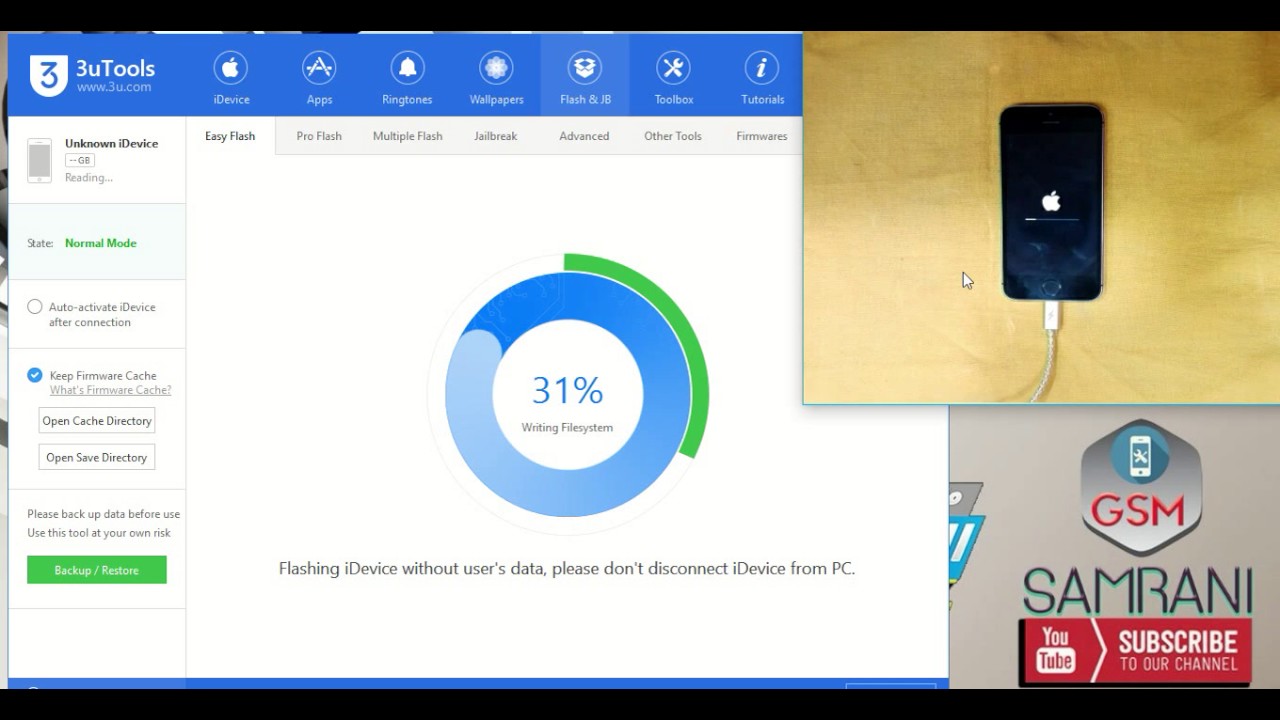Click the device Reading... status text
The image size is (1280, 720).
point(89,177)
